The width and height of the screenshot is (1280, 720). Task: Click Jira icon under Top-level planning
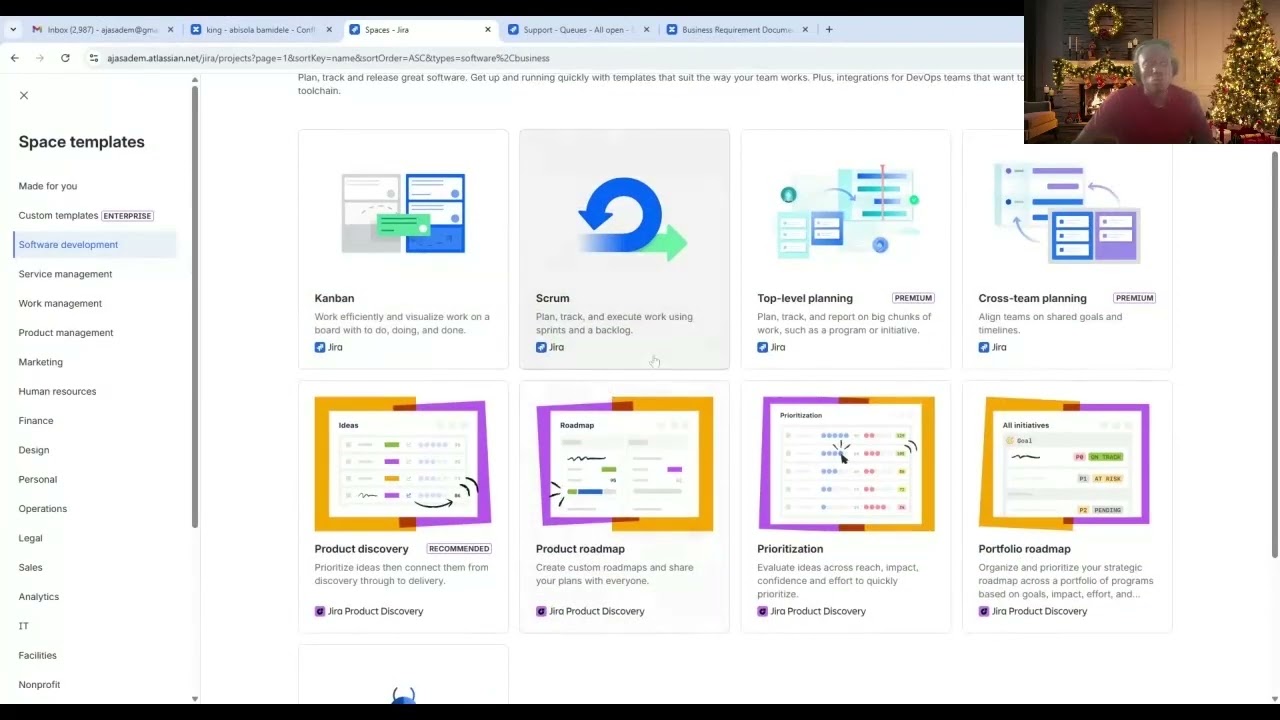tap(762, 347)
